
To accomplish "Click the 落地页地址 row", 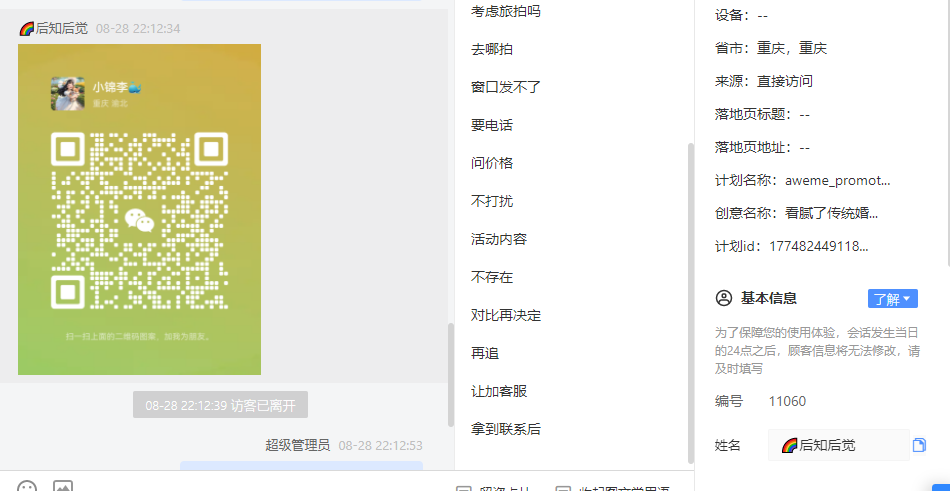I will (762, 147).
